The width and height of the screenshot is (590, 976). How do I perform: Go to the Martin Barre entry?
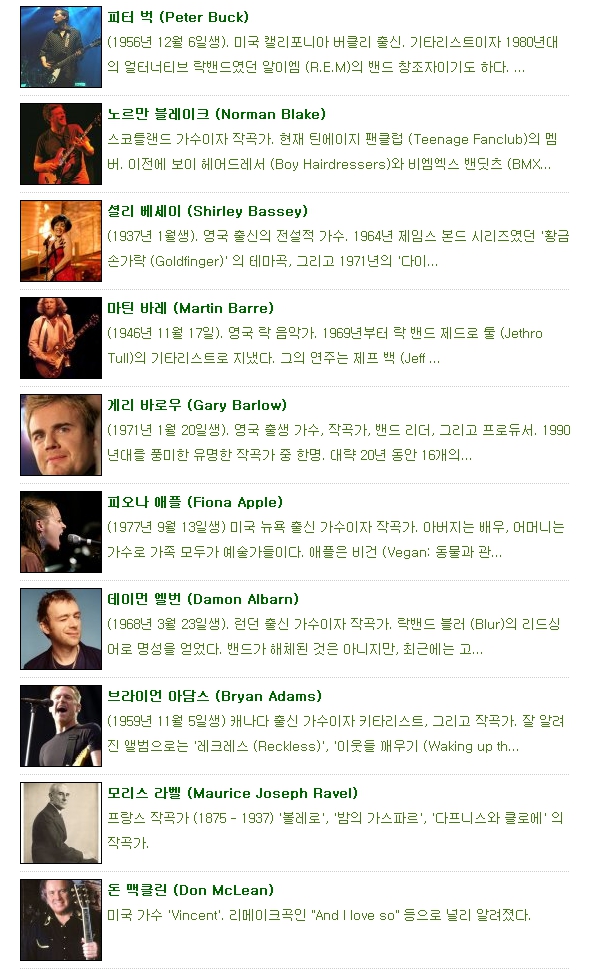pyautogui.click(x=190, y=309)
